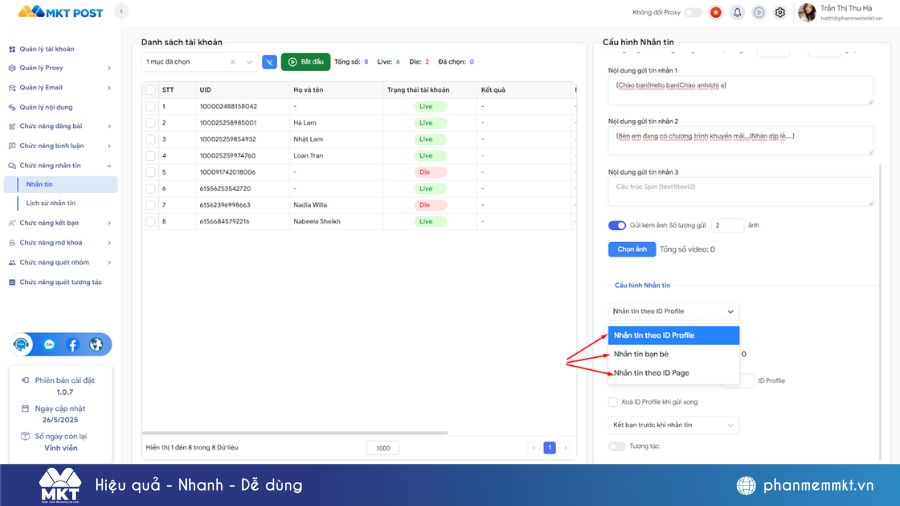Select Nhắn tin bạn bè option
This screenshot has width=900, height=506.
point(673,354)
